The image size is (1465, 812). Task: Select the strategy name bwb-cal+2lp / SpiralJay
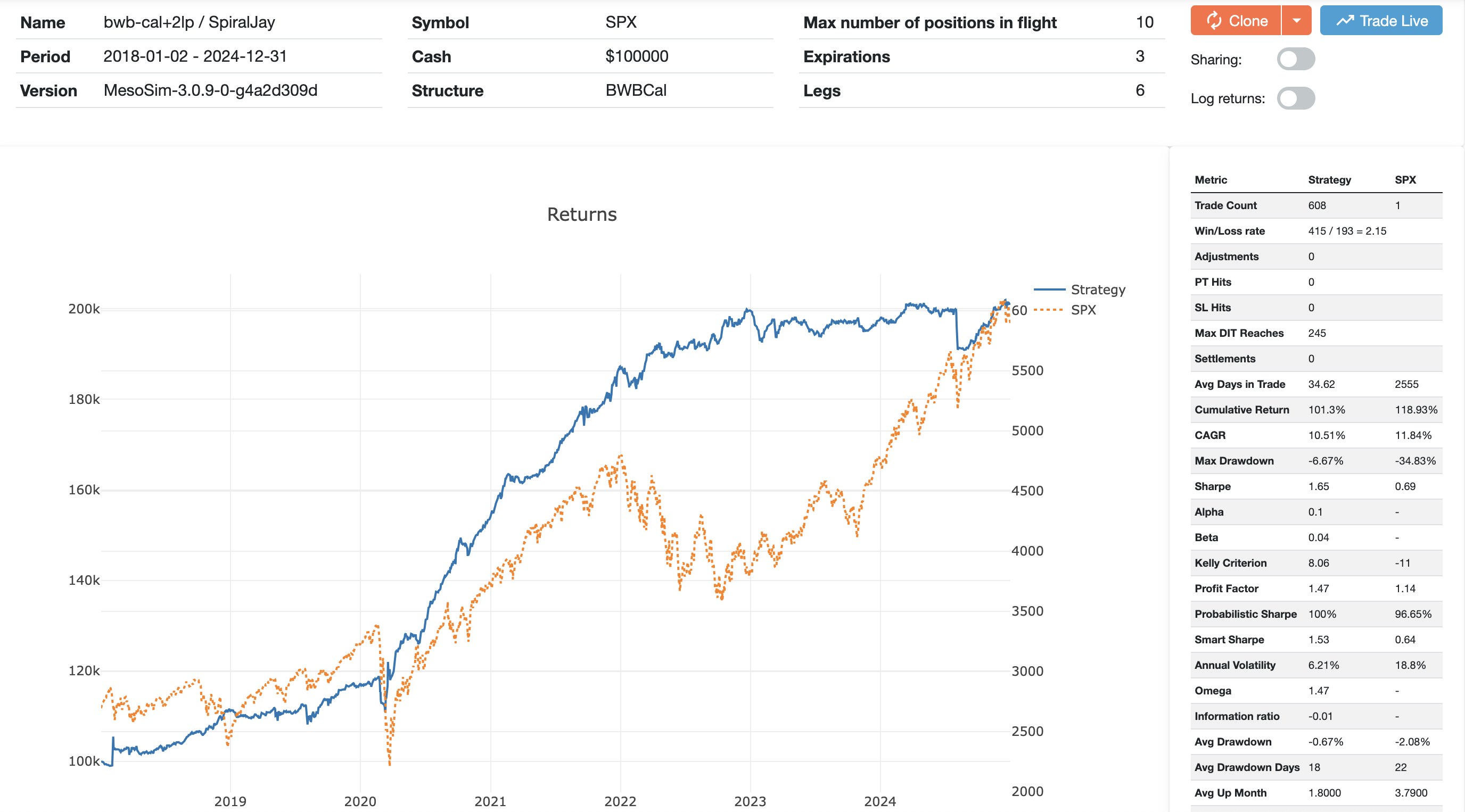(190, 22)
